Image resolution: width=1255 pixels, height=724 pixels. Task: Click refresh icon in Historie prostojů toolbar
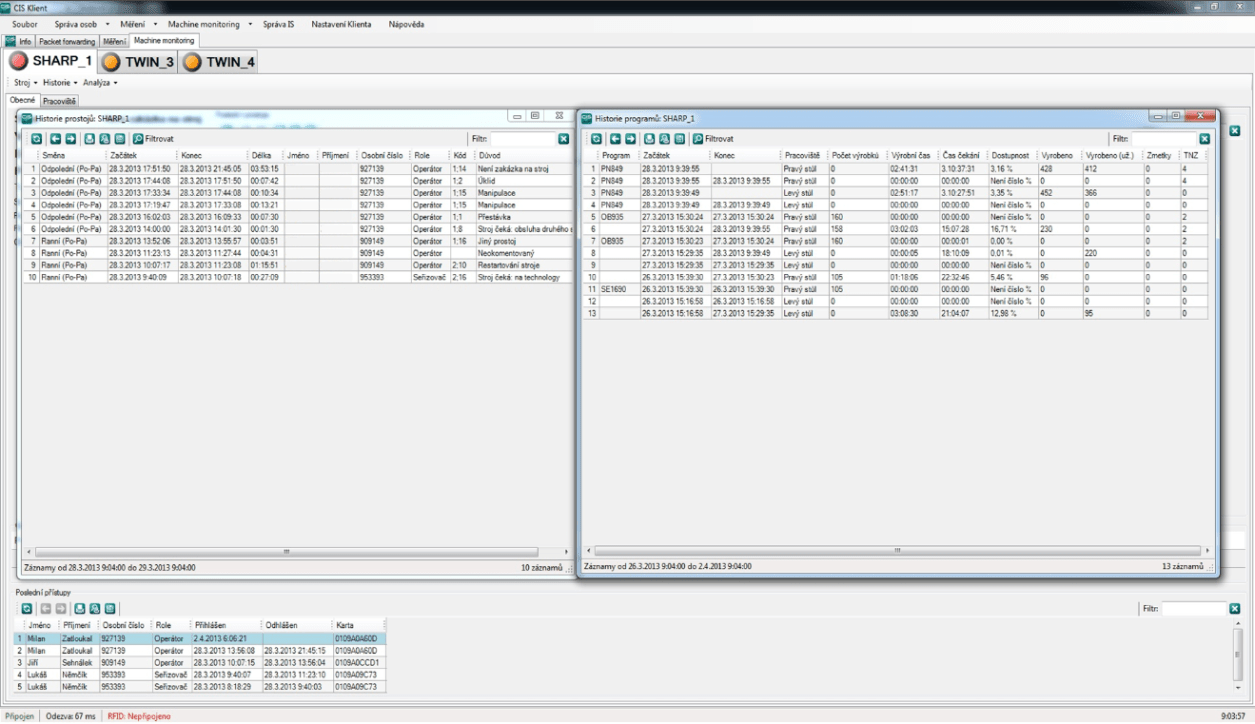[x=37, y=139]
